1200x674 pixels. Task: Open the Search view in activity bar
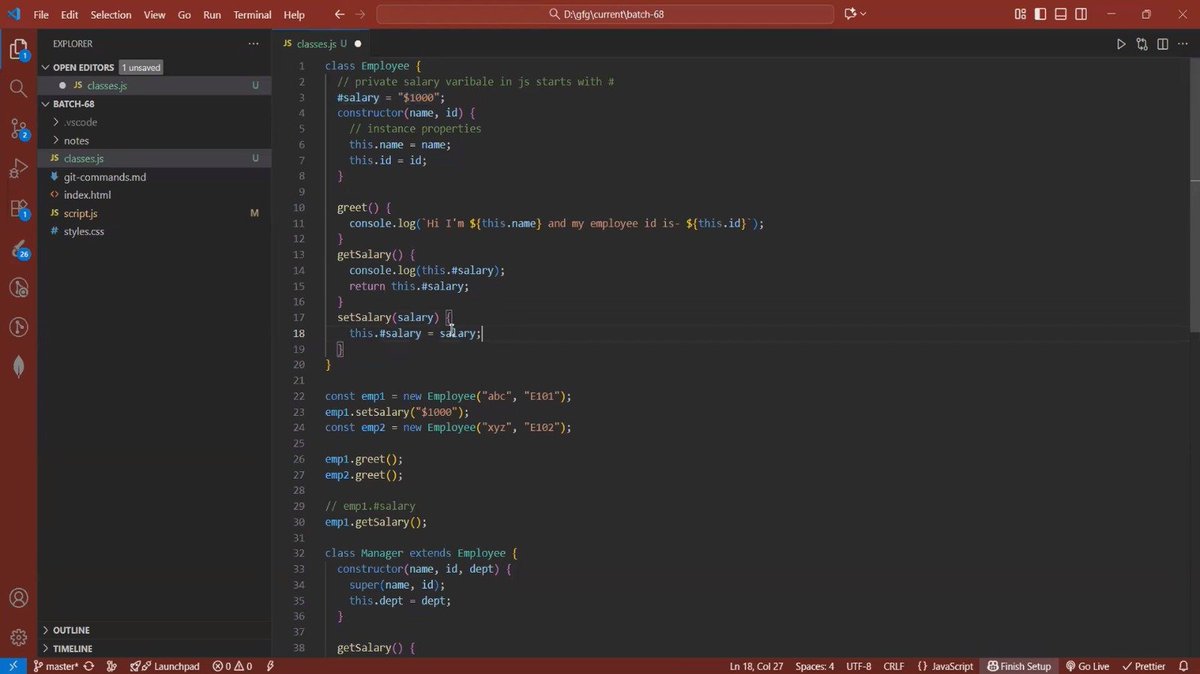point(18,89)
